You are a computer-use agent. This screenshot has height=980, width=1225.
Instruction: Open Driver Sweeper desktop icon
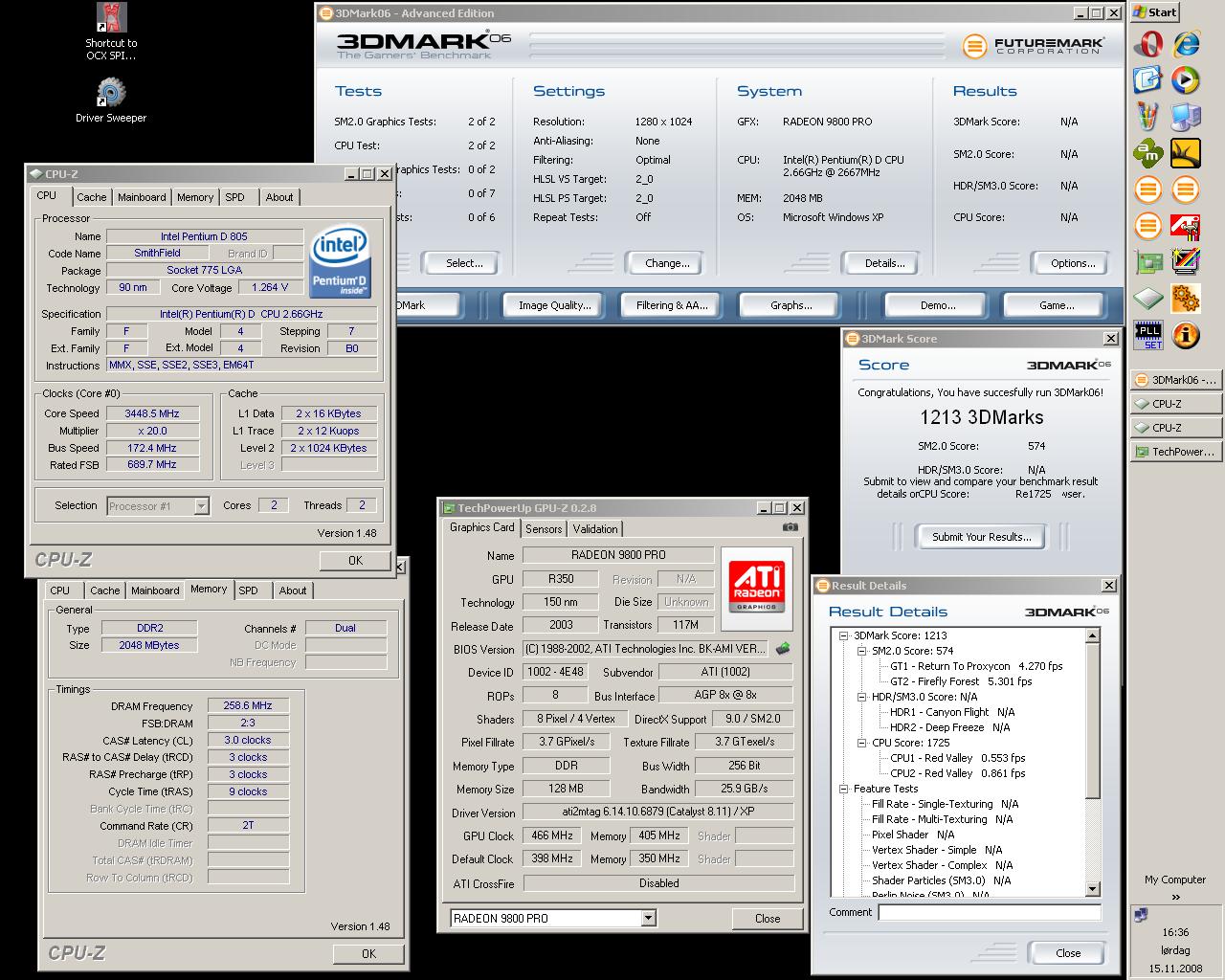coord(111,100)
